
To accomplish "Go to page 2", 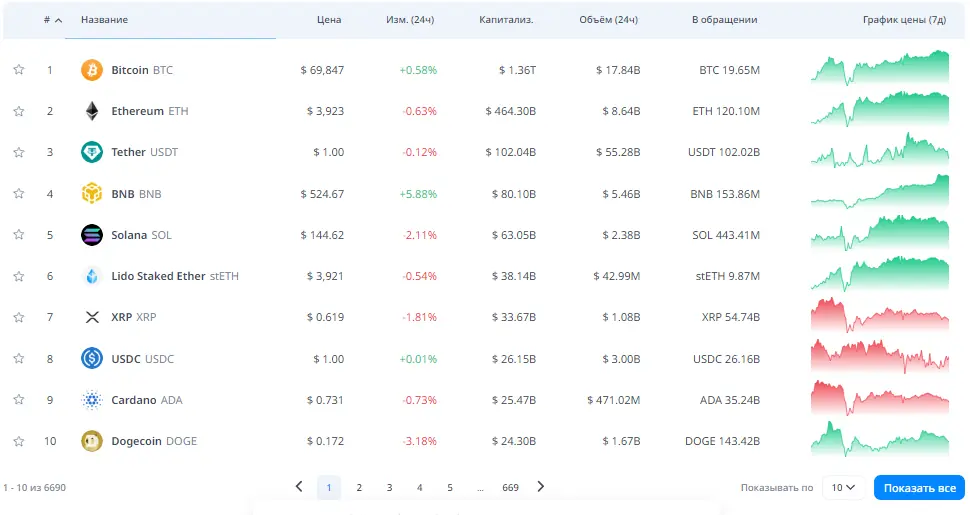I will point(359,488).
